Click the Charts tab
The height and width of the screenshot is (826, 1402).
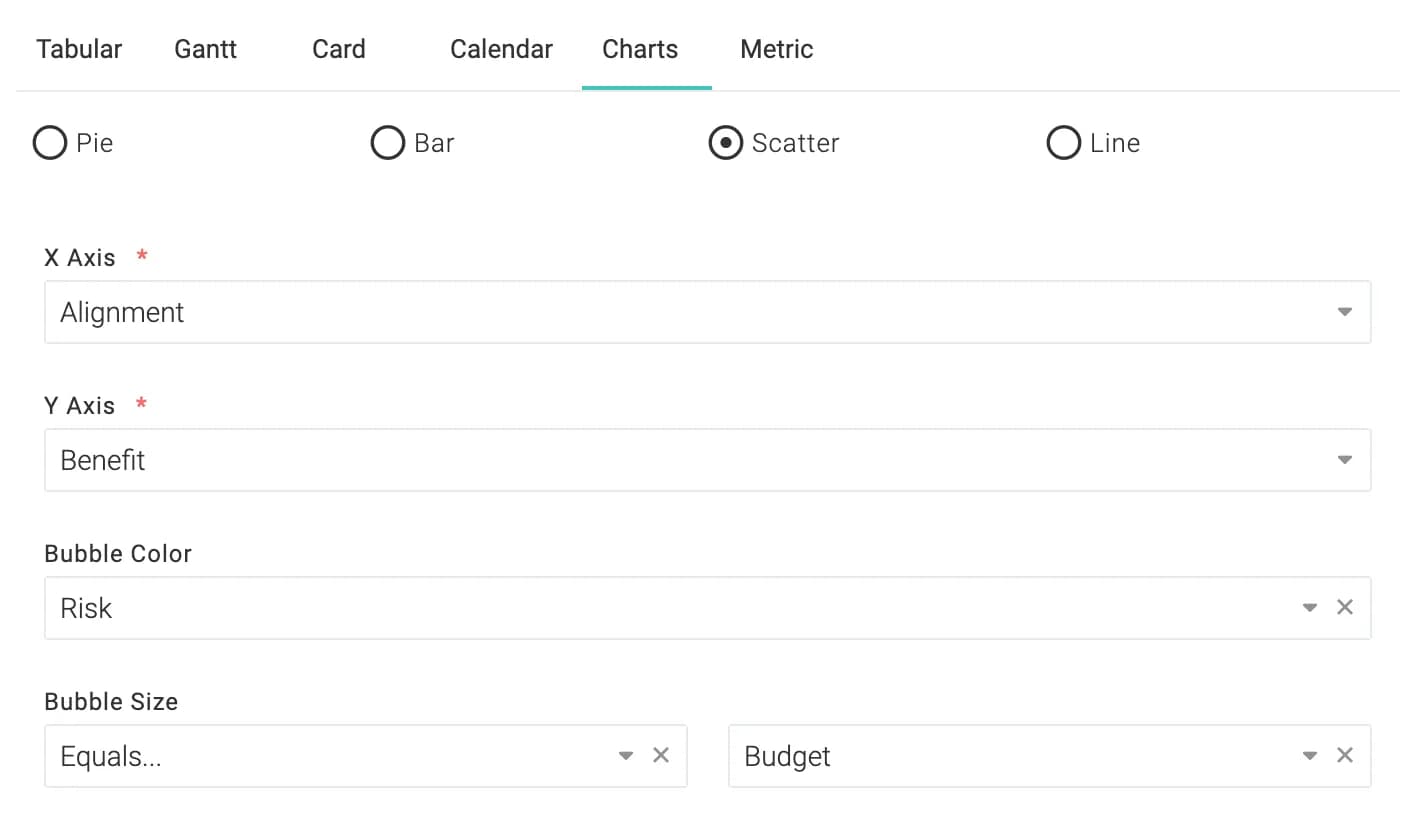click(x=640, y=49)
